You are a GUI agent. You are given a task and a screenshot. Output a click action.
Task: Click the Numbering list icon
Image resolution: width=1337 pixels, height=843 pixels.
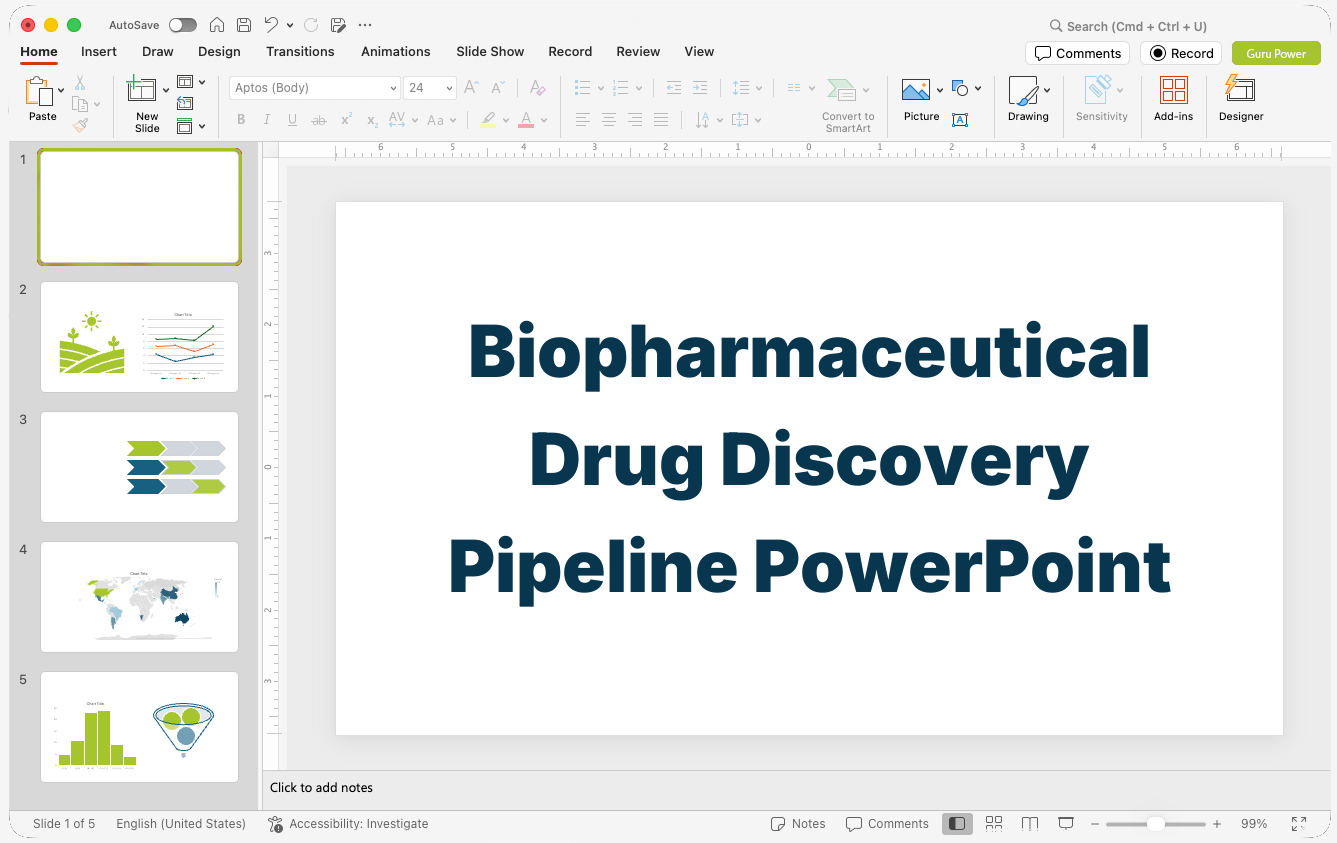pos(620,88)
